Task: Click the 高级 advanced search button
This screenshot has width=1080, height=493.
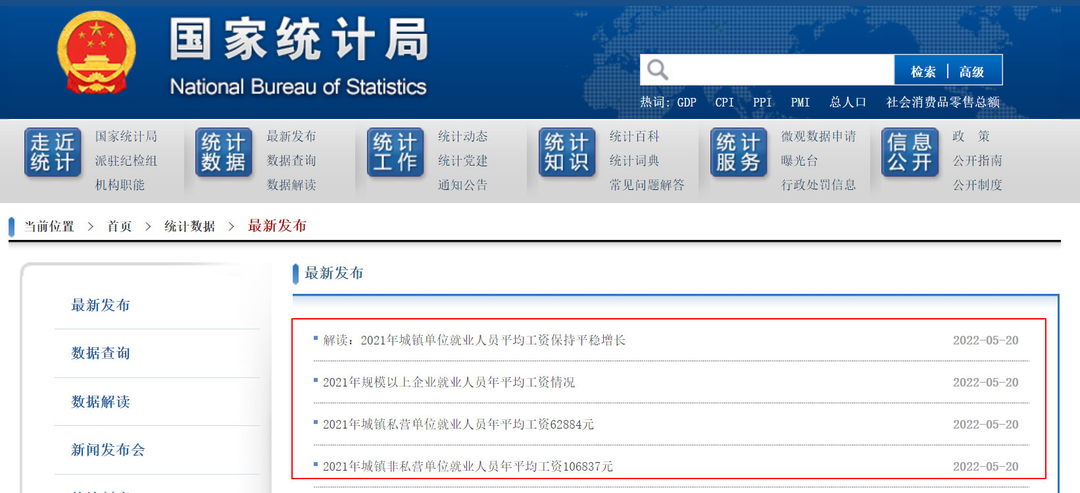Action: [x=972, y=71]
